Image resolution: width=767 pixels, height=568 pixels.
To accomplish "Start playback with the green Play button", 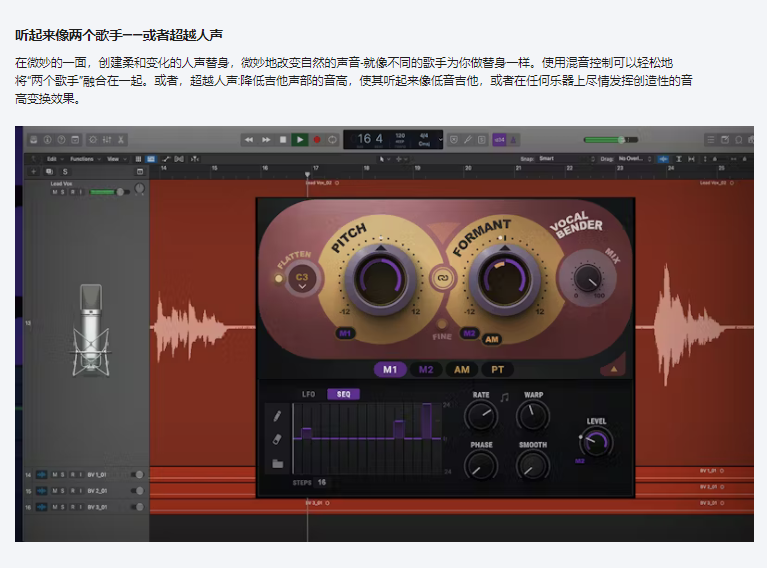I will coord(300,140).
